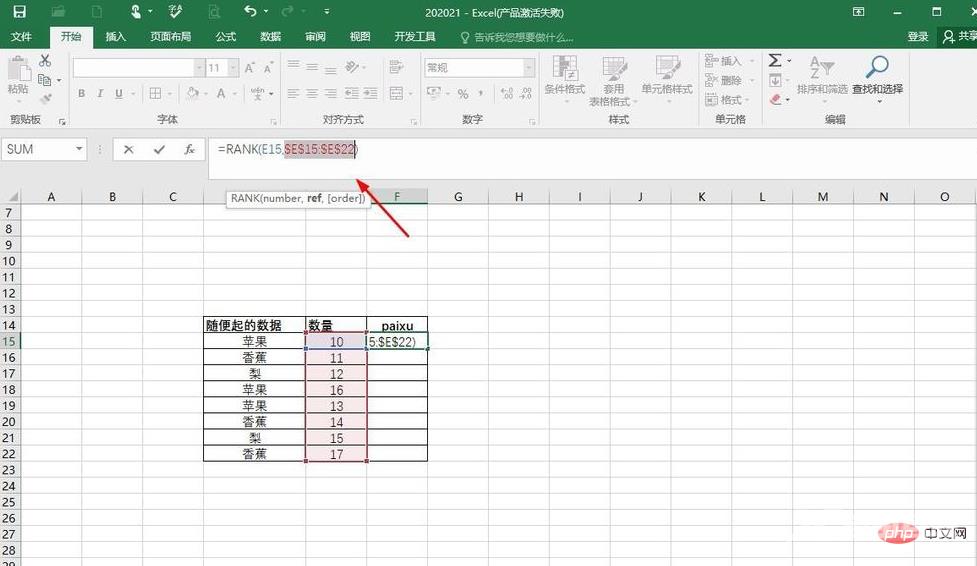The image size is (977, 566).
Task: Open the Insert Function fx dialog
Action: (189, 149)
